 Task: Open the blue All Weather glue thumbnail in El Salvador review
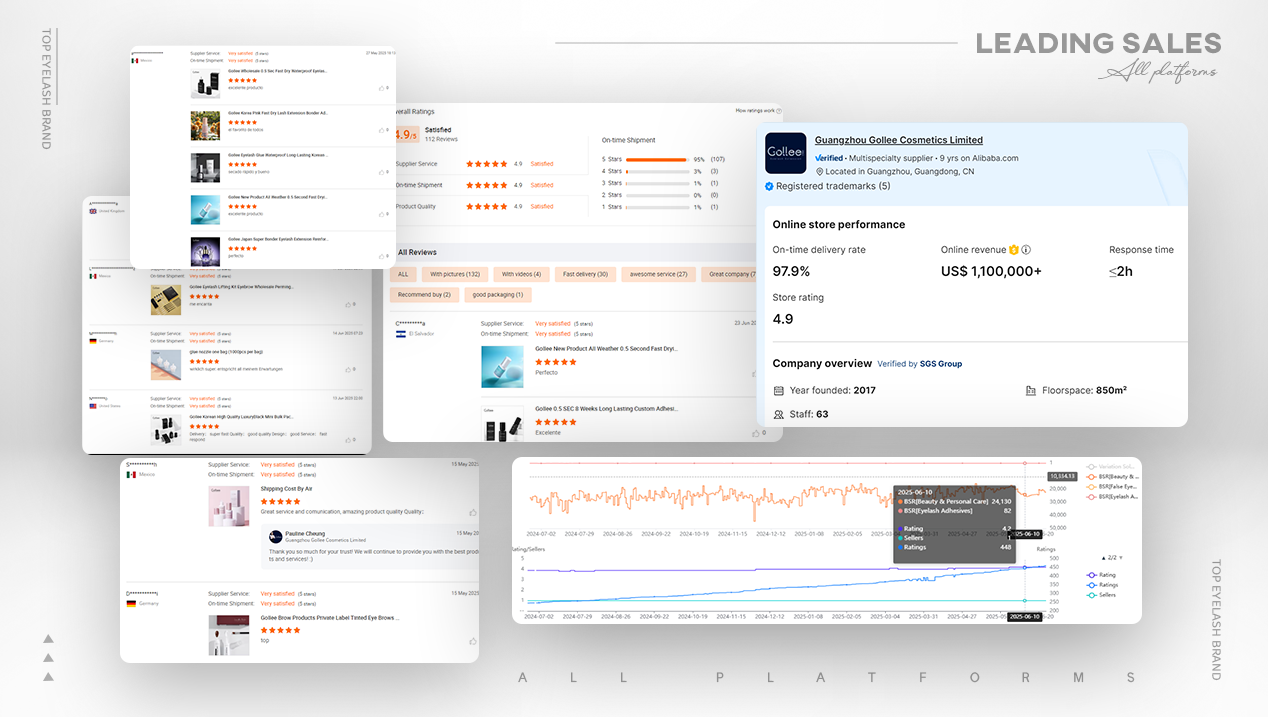point(502,367)
